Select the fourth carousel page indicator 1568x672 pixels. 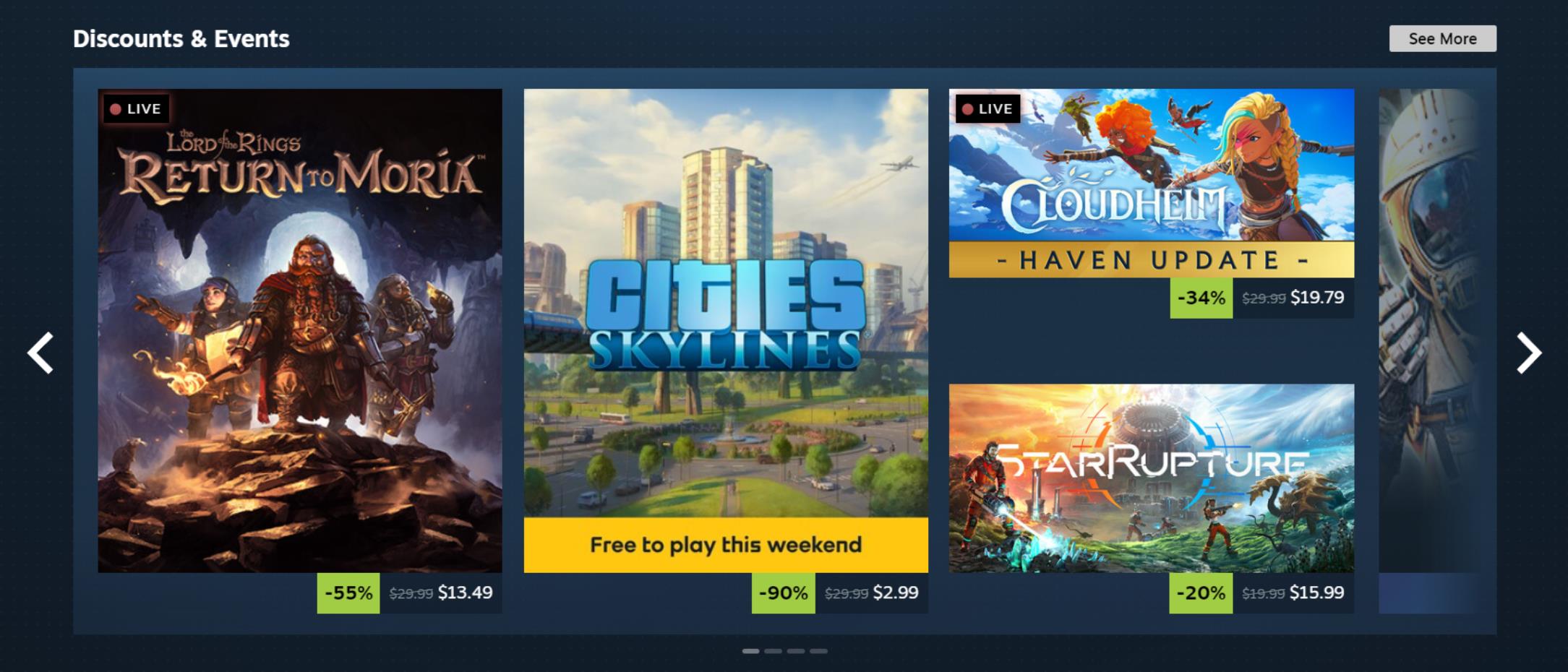(818, 651)
